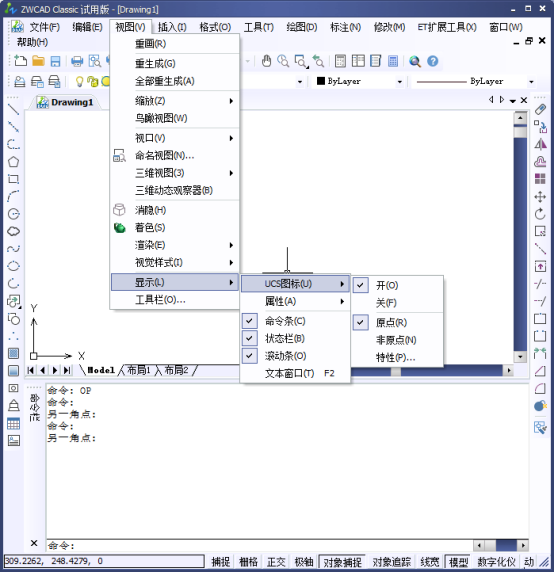Select the Line draw tool
Screen dimensions: 554x572
click(13, 109)
